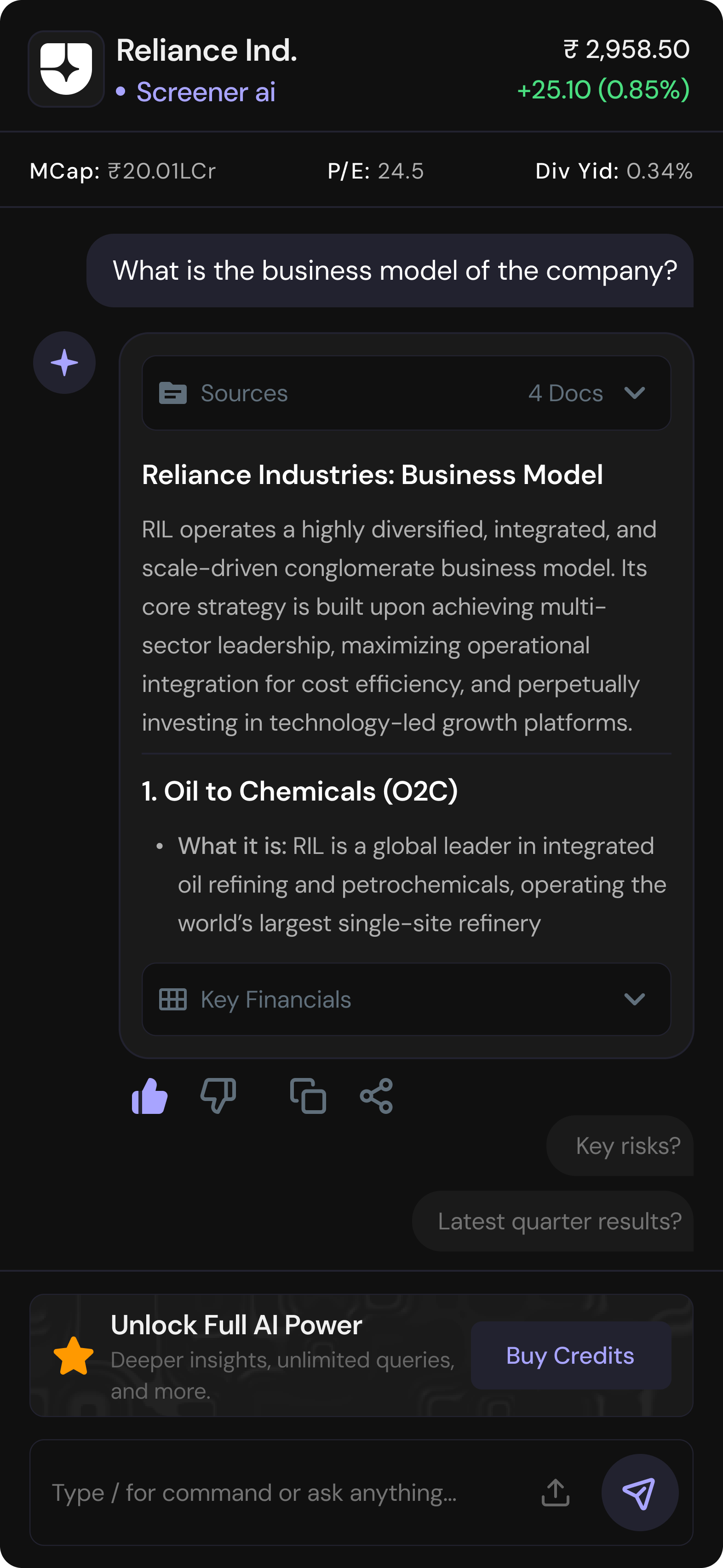The width and height of the screenshot is (723, 1568).
Task: Toggle the thumbs down dislike button
Action: point(218,1096)
